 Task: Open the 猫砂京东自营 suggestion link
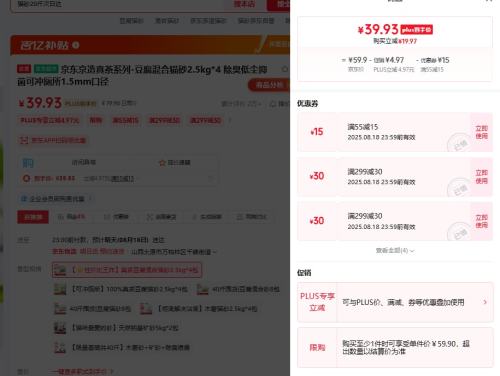tap(256, 21)
